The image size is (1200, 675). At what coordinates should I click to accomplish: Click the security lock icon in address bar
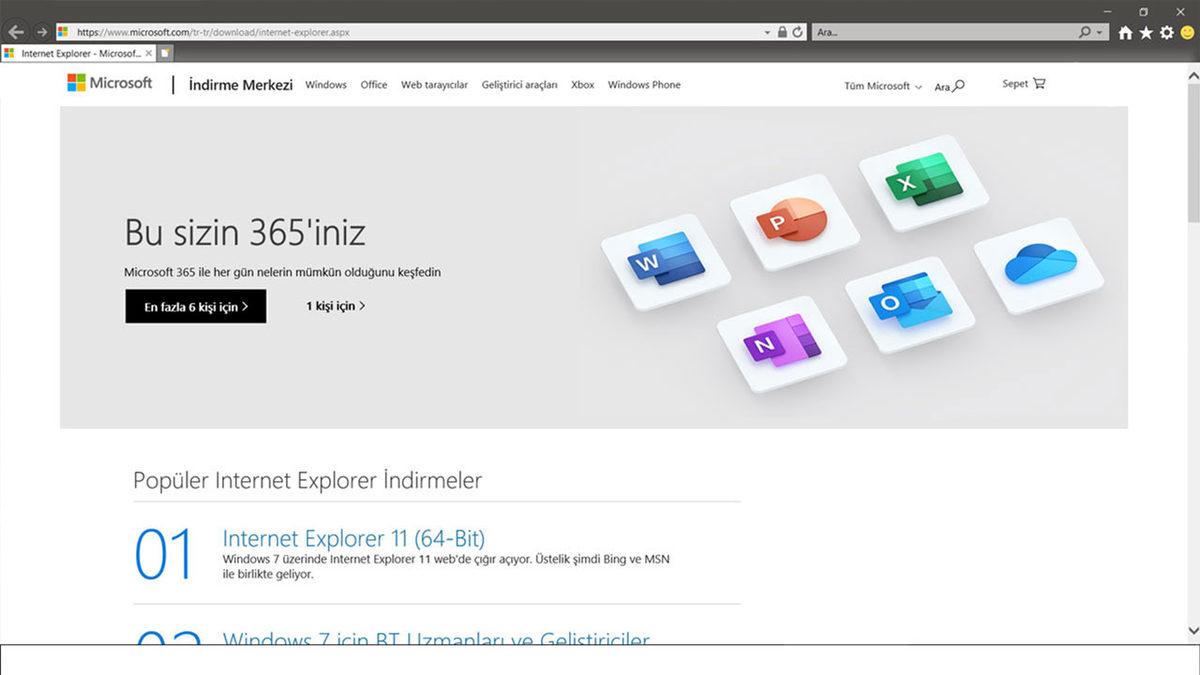click(x=784, y=31)
